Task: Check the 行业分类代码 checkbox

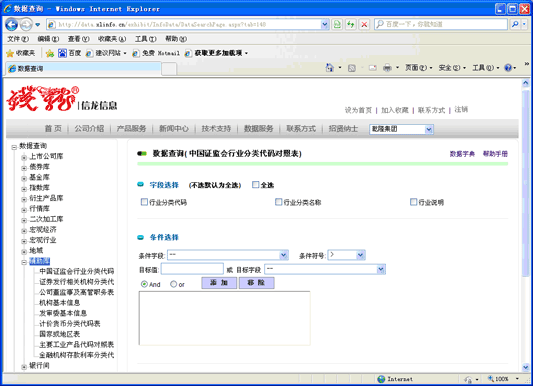Action: [144, 202]
